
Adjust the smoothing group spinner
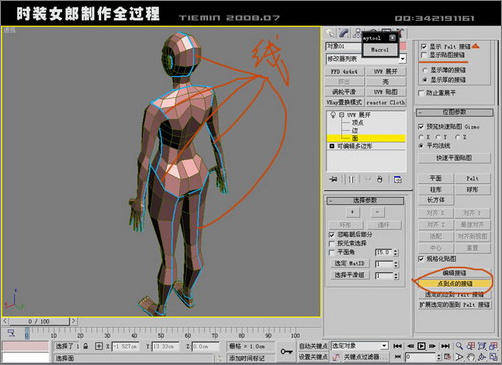click(396, 276)
